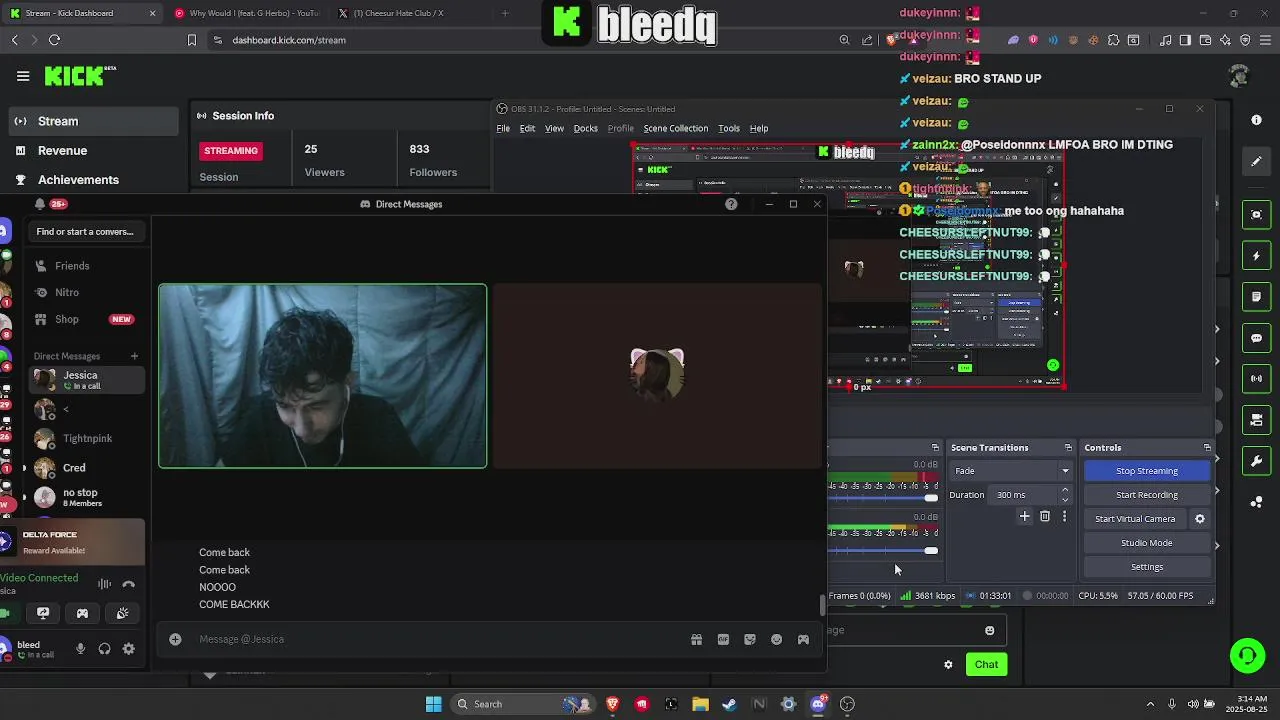Toggle Discord headphone deafen
This screenshot has height=720, width=1280.
click(x=104, y=649)
